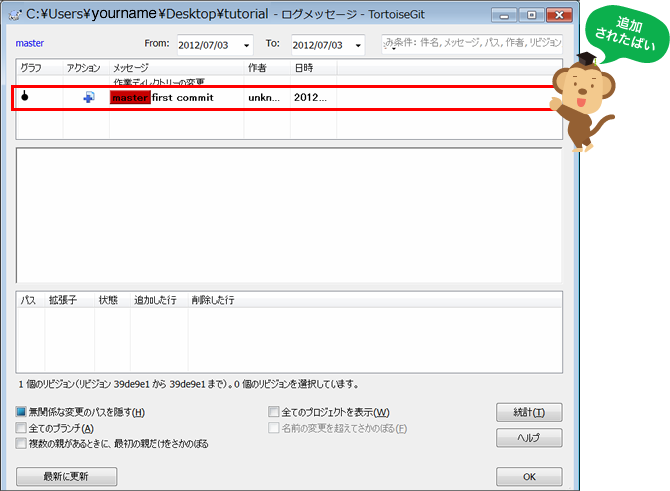Click the 状態 column header
670x491 pixels.
112,300
